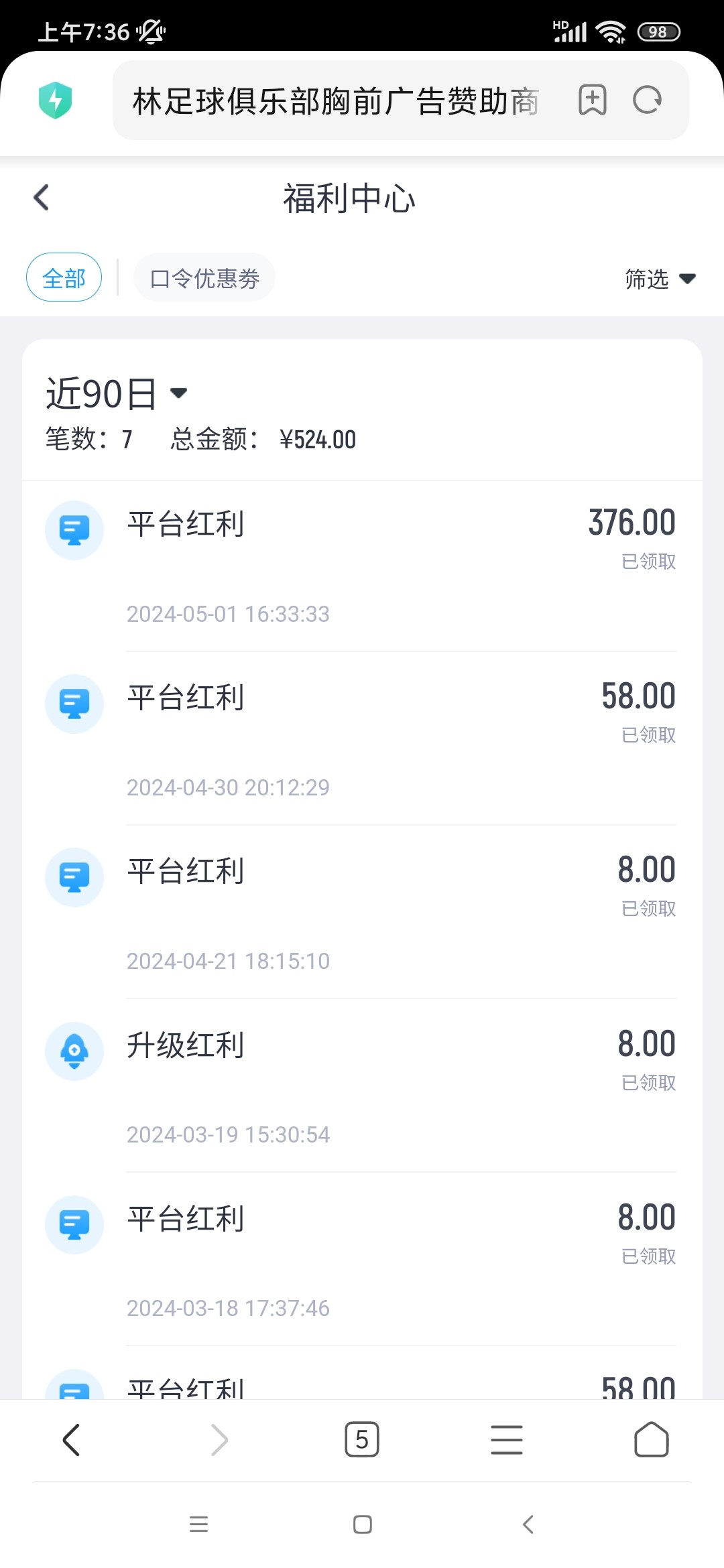This screenshot has width=724, height=1568.
Task: Tap the rocket icon beside 升级红利
Action: [74, 1051]
